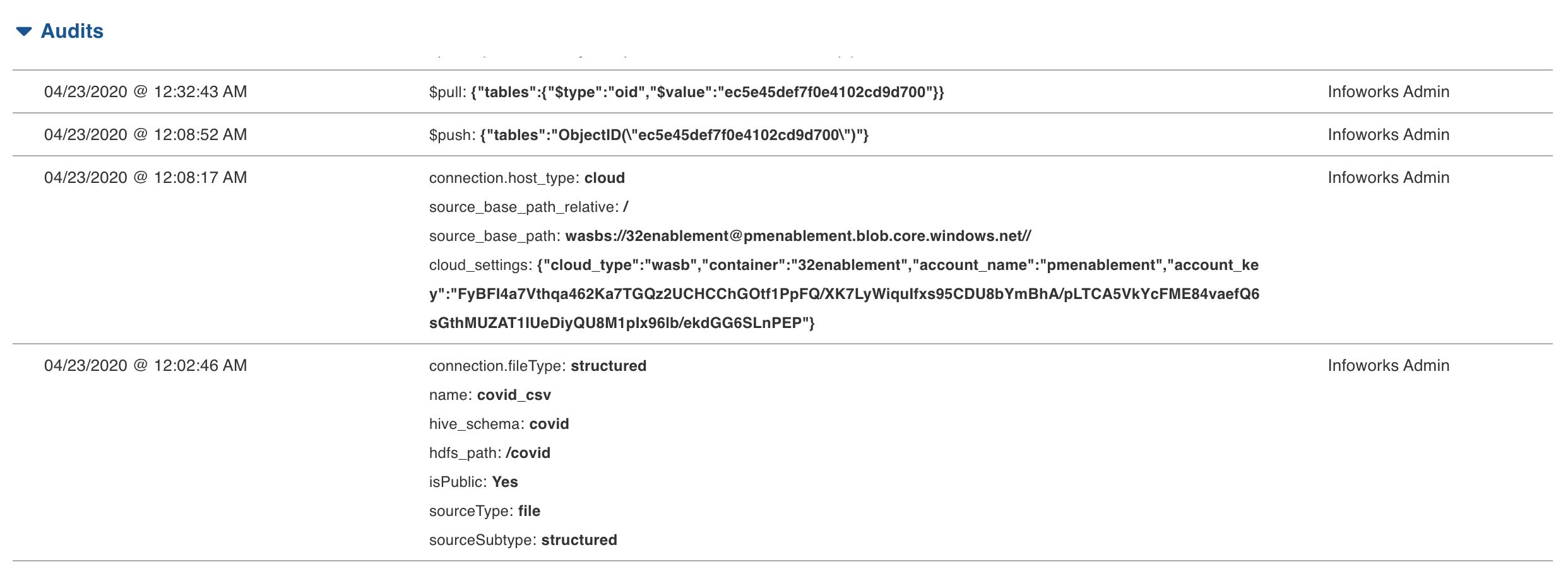Image resolution: width=1568 pixels, height=574 pixels.
Task: Click the sourceSubtype structured line
Action: tap(523, 541)
